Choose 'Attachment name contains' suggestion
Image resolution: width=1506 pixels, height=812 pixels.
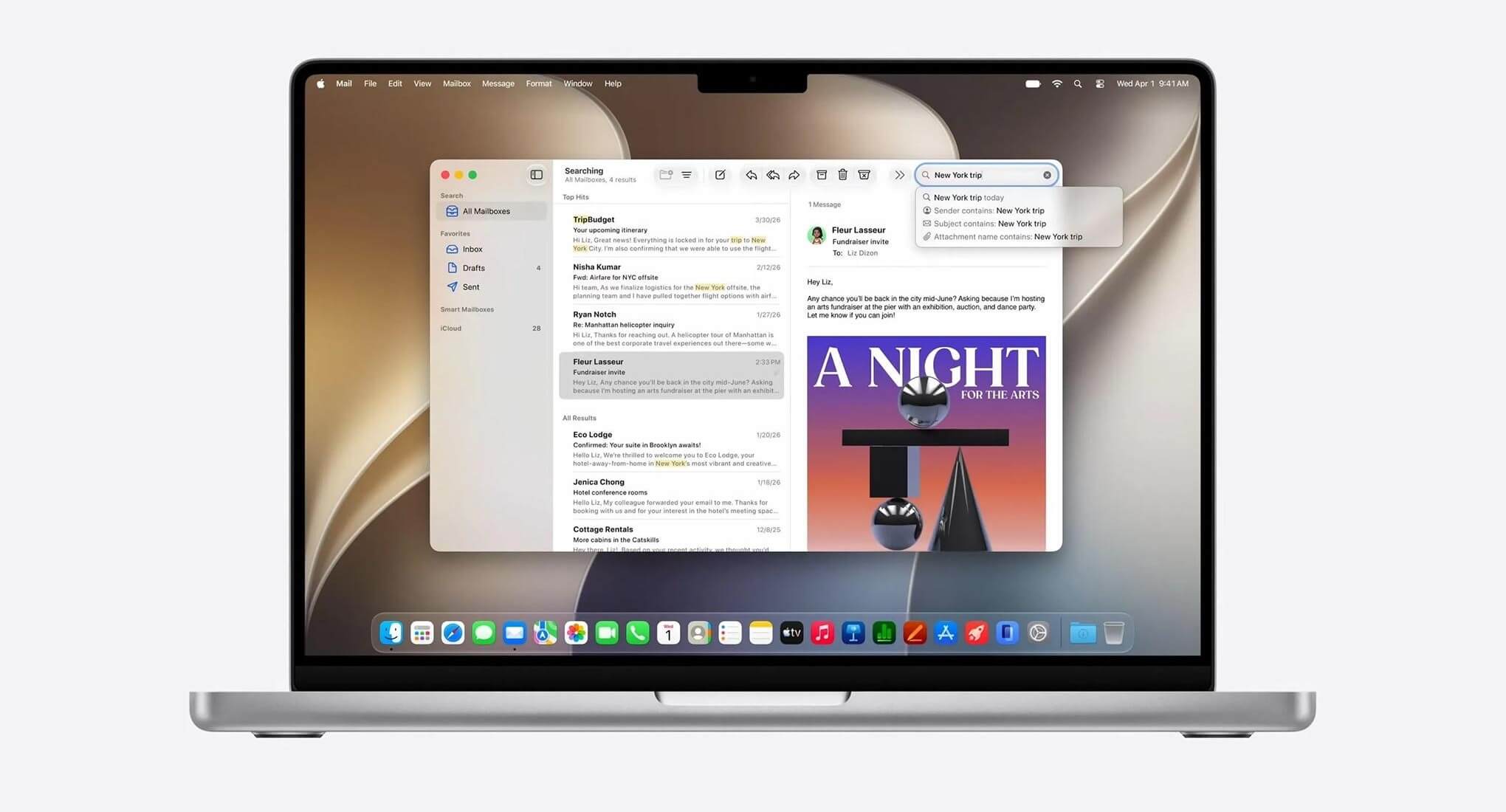click(x=1019, y=237)
